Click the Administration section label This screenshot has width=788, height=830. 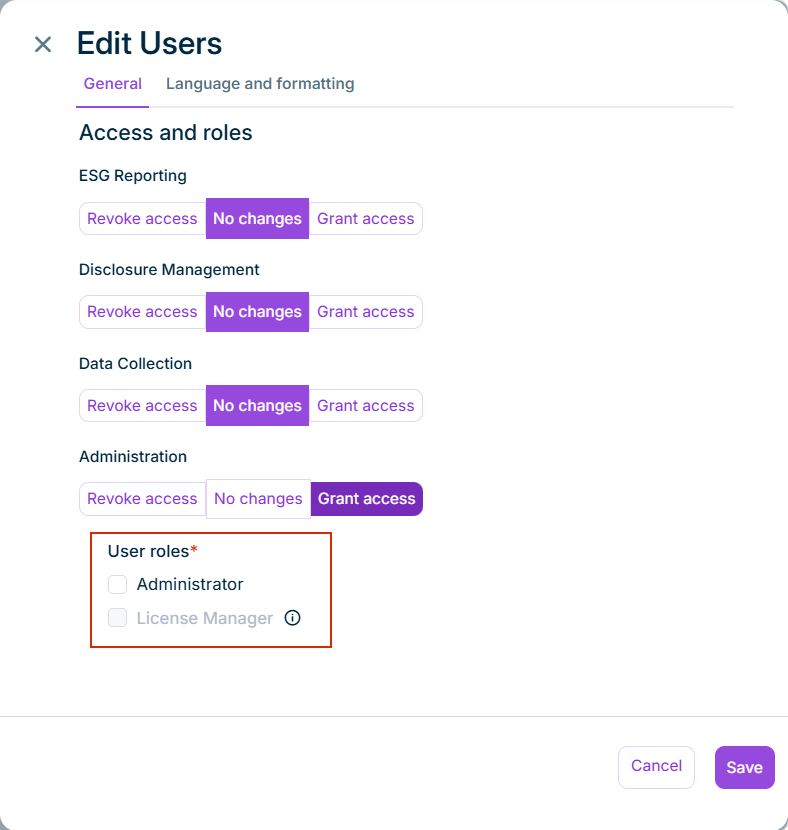click(133, 457)
